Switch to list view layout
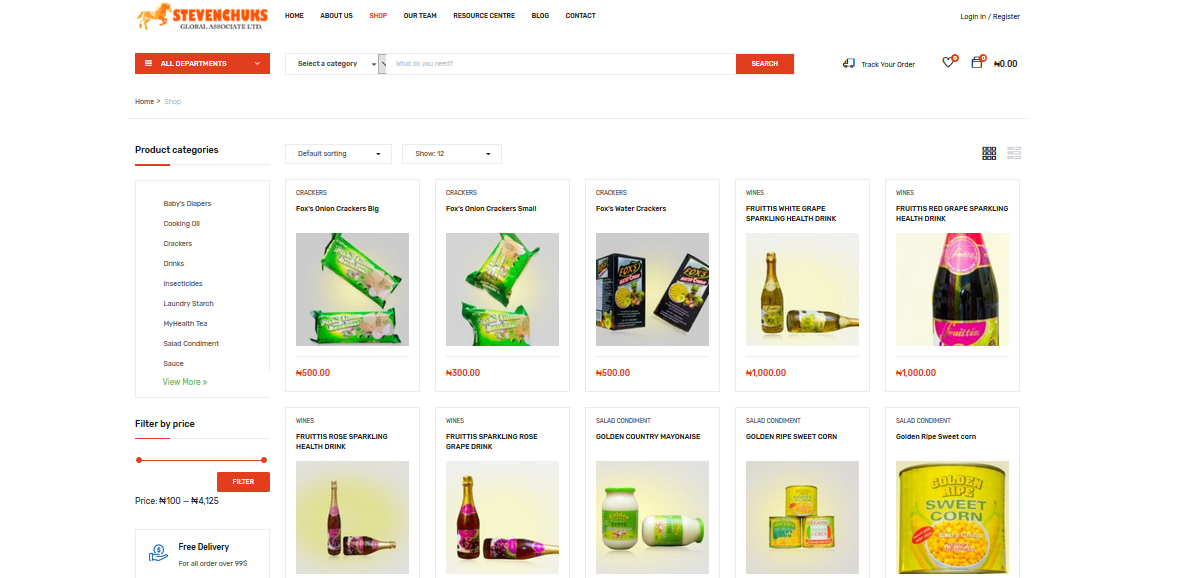Image resolution: width=1197 pixels, height=578 pixels. coord(1014,153)
